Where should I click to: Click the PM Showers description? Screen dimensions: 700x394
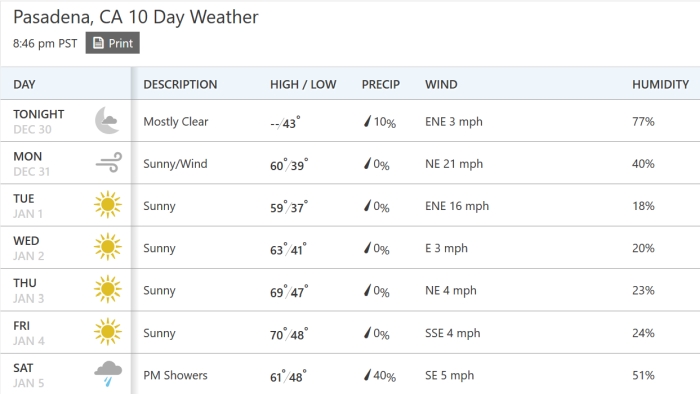pyautogui.click(x=175, y=375)
